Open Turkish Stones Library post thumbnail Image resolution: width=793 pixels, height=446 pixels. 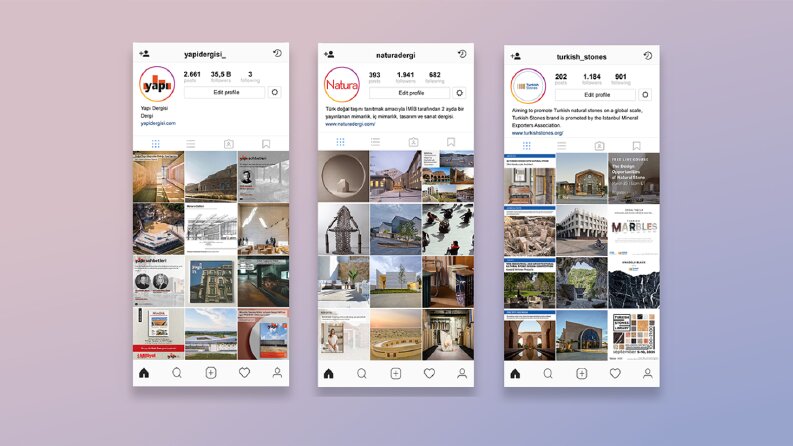[x=634, y=335]
